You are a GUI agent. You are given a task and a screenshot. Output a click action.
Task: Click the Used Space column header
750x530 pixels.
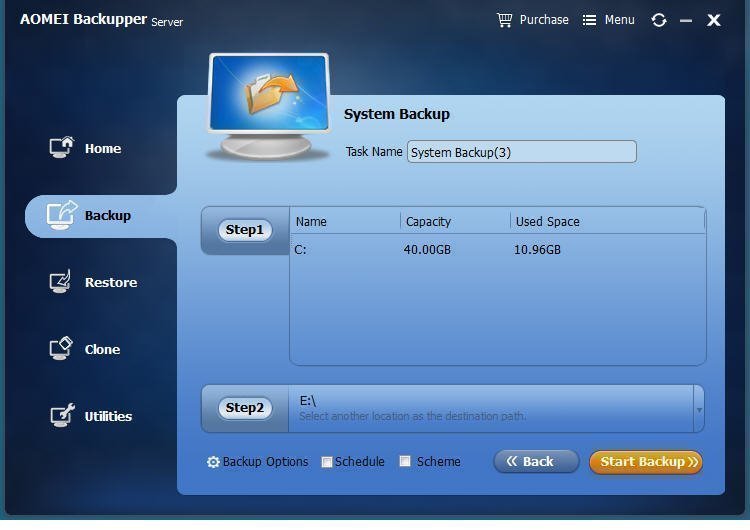[x=548, y=222]
